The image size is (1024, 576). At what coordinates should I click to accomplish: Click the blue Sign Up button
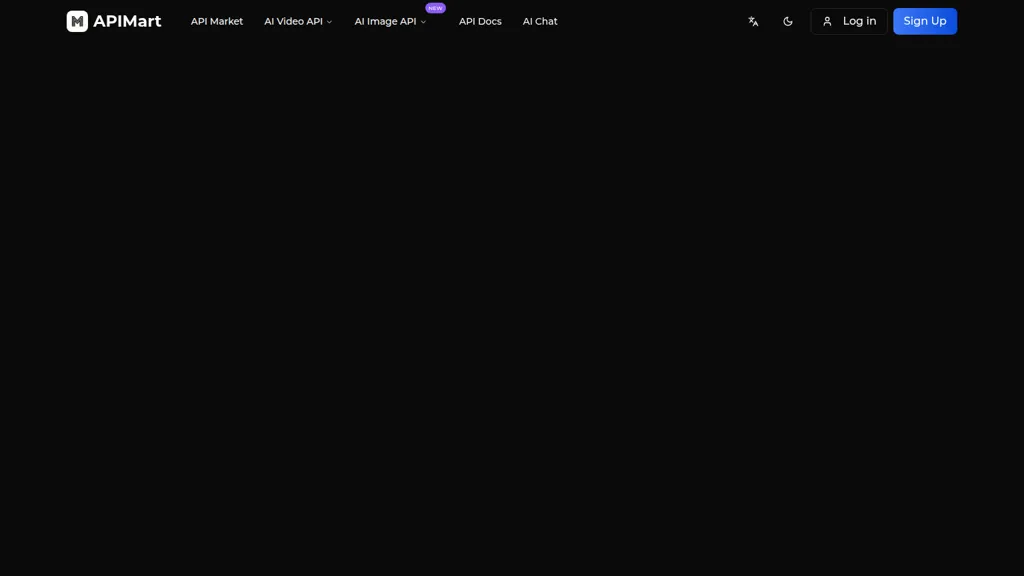click(x=925, y=22)
